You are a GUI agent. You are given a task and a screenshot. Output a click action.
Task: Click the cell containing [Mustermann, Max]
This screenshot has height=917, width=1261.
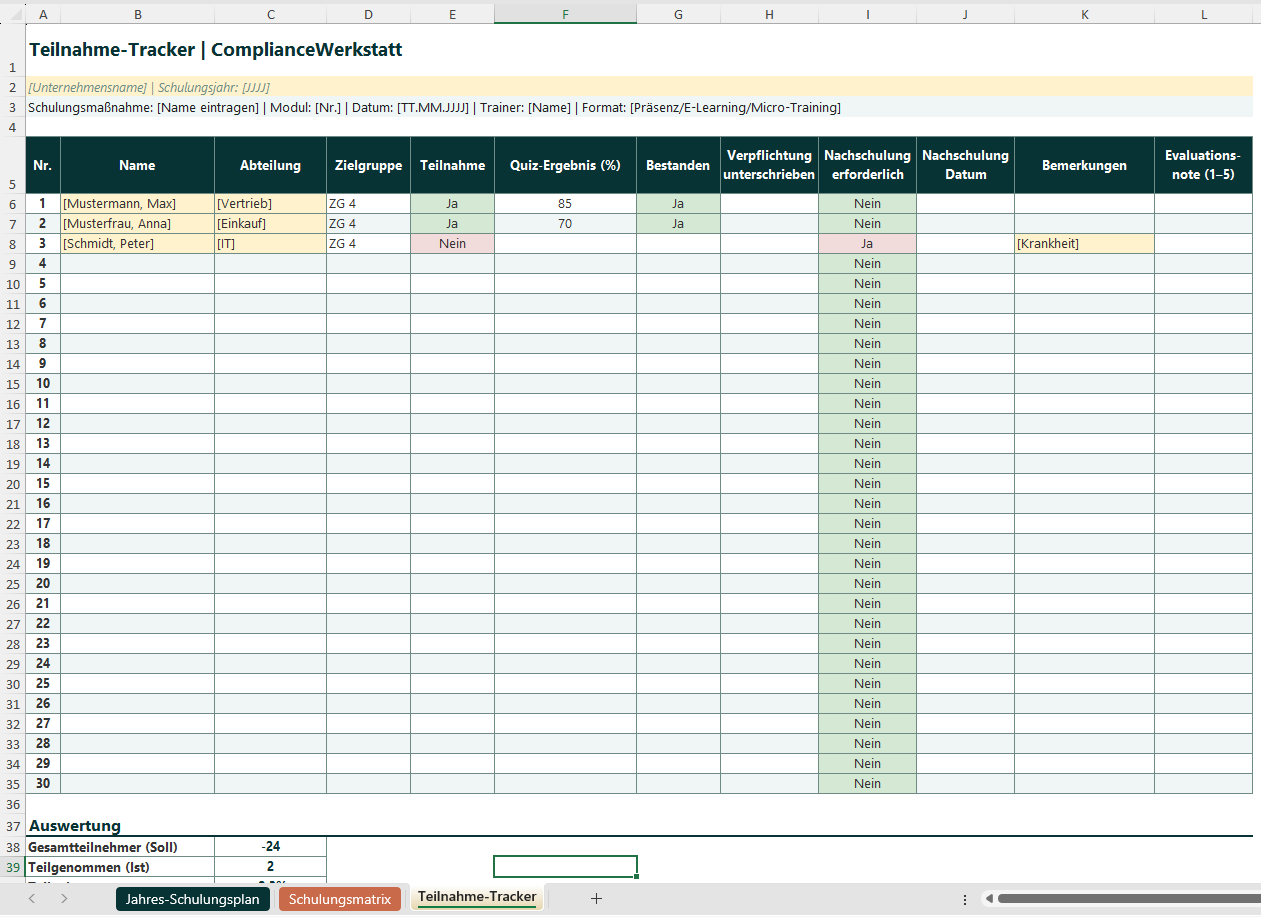coord(137,203)
